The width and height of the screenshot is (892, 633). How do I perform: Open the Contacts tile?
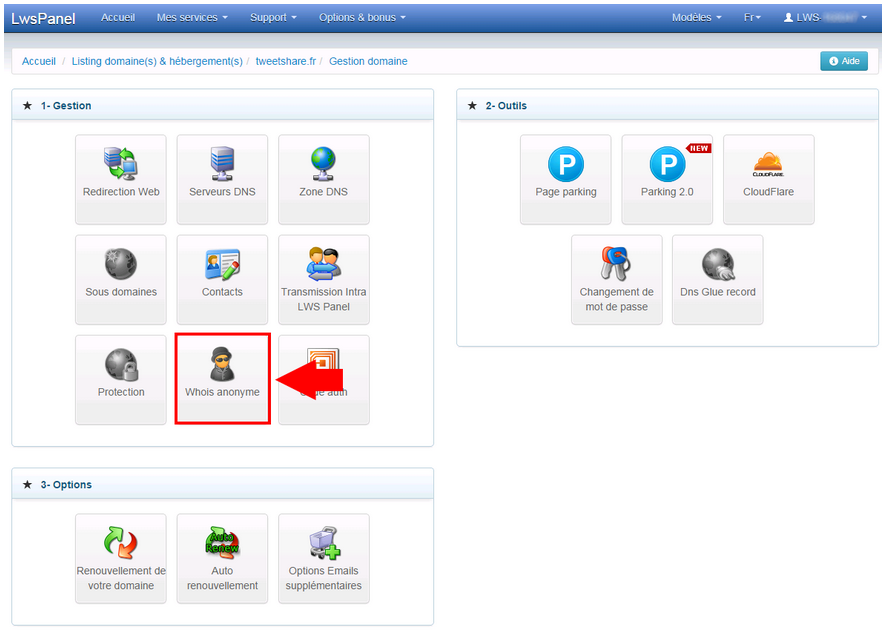click(222, 279)
